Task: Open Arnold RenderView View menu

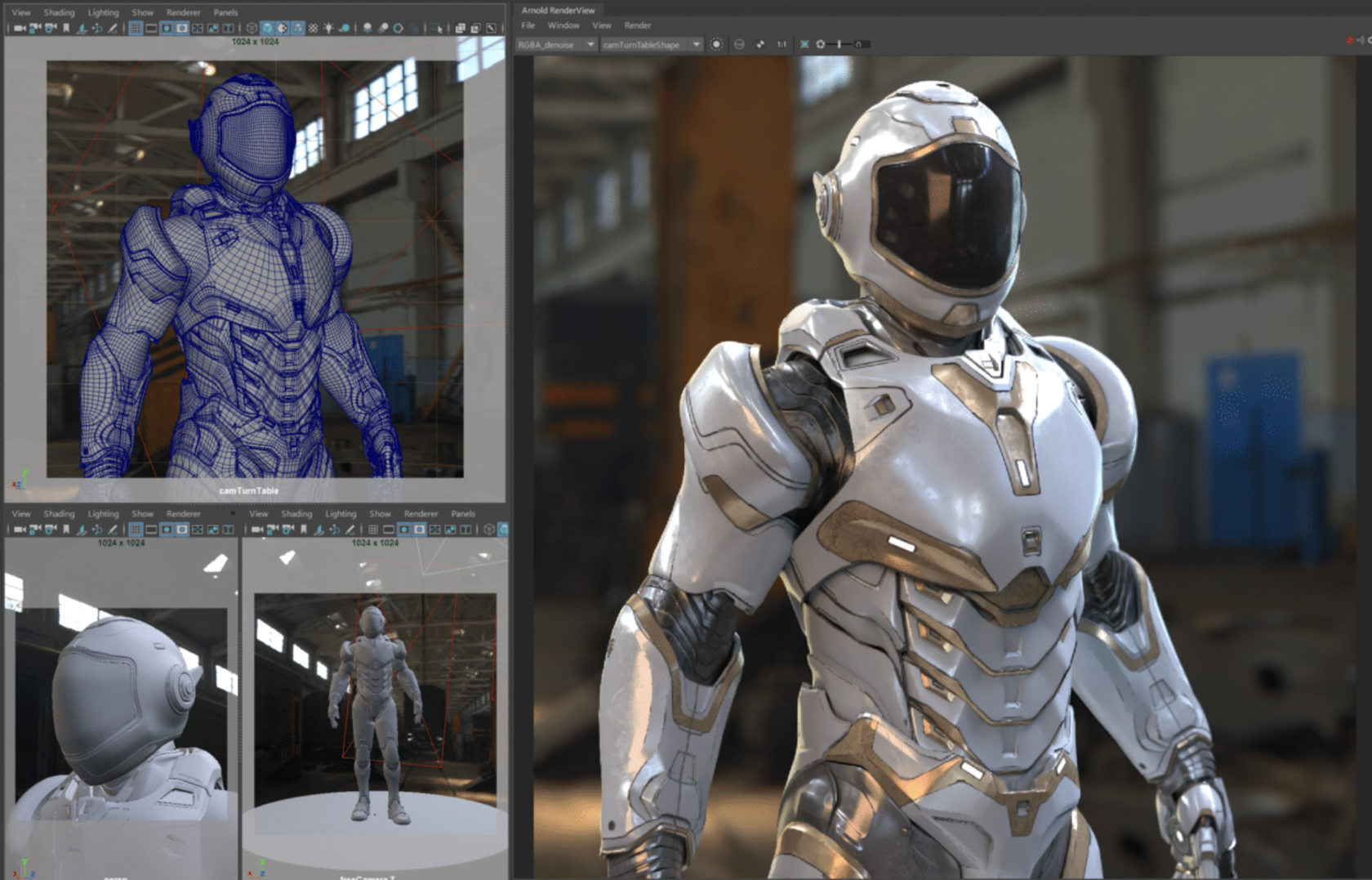Action: click(602, 25)
